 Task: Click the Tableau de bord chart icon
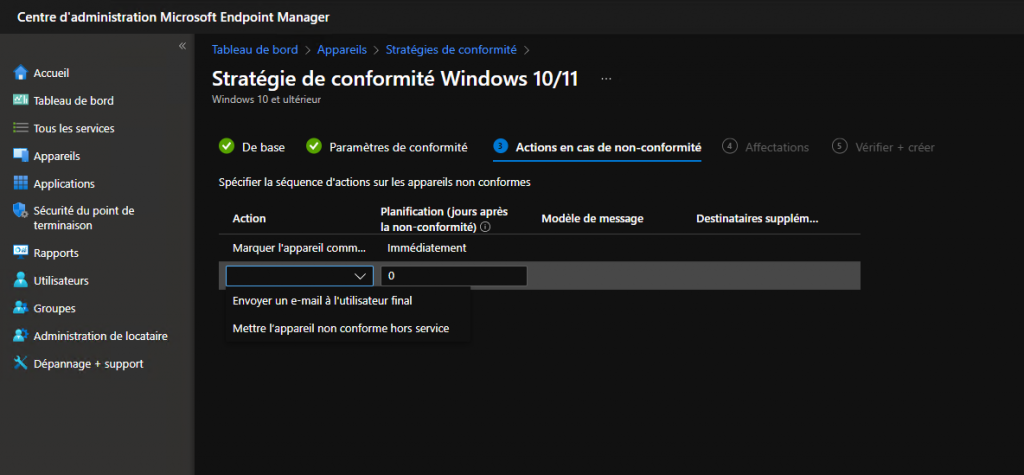[21, 101]
